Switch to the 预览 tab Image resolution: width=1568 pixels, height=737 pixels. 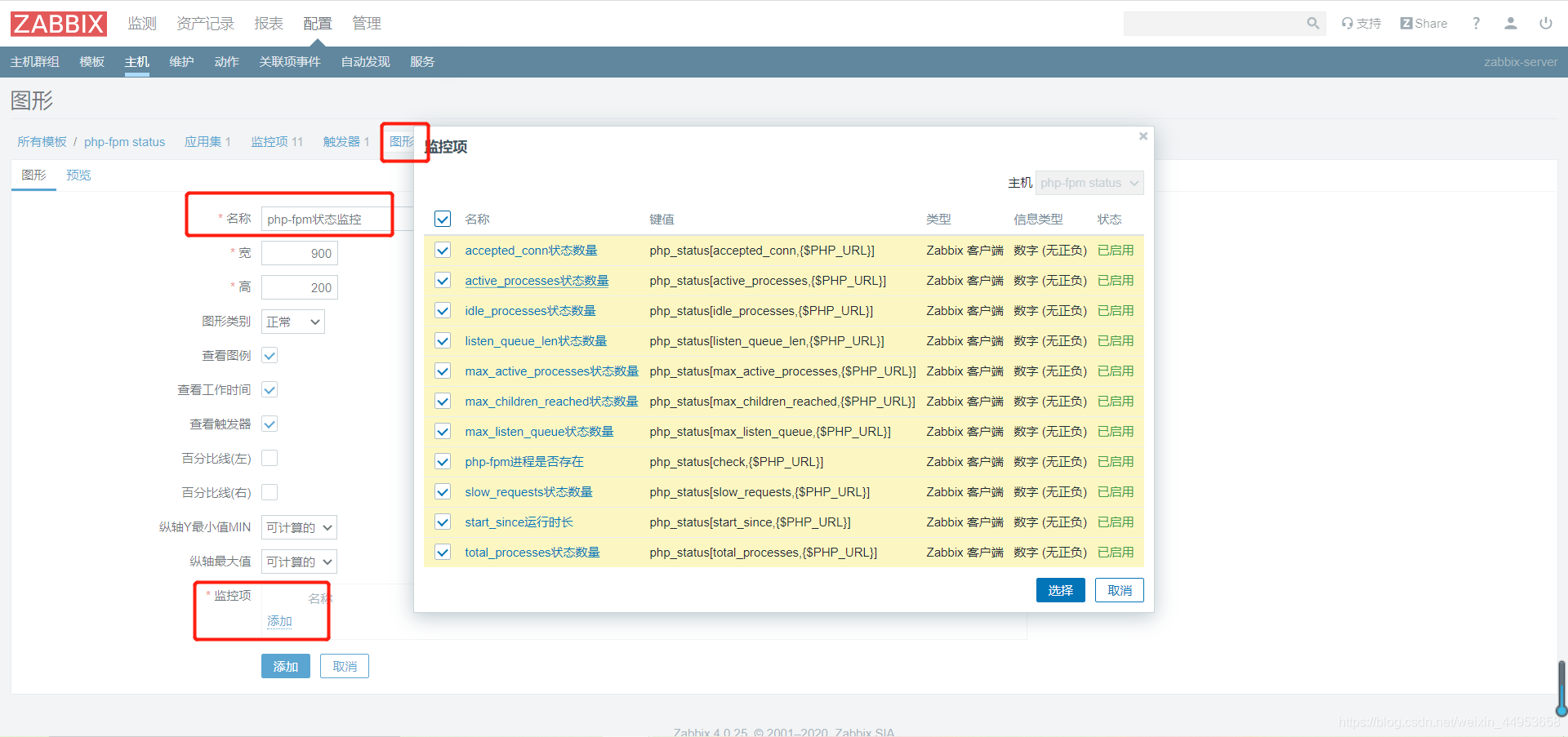coord(78,175)
